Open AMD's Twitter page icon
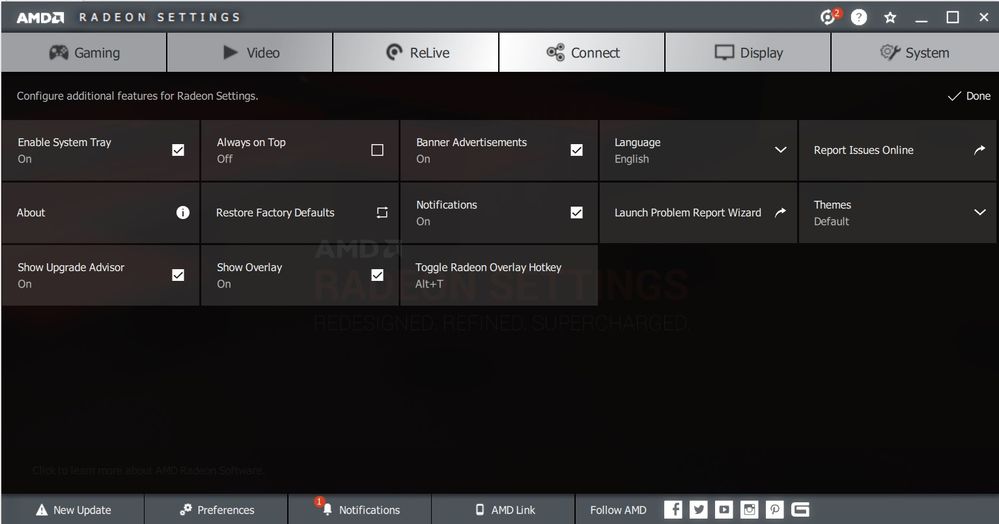The height and width of the screenshot is (524, 999). 699,509
